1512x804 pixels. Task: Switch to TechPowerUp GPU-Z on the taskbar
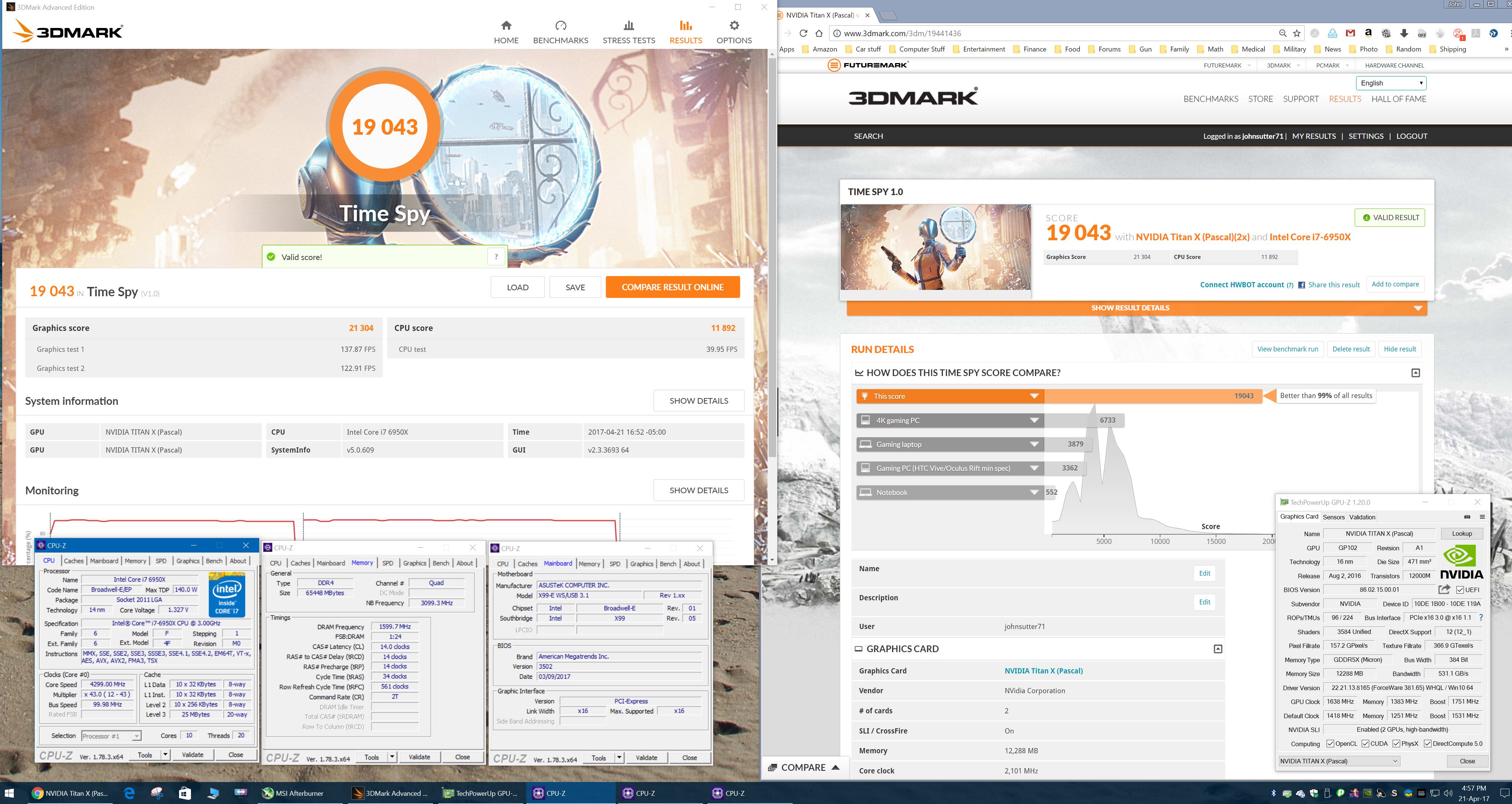tap(480, 793)
